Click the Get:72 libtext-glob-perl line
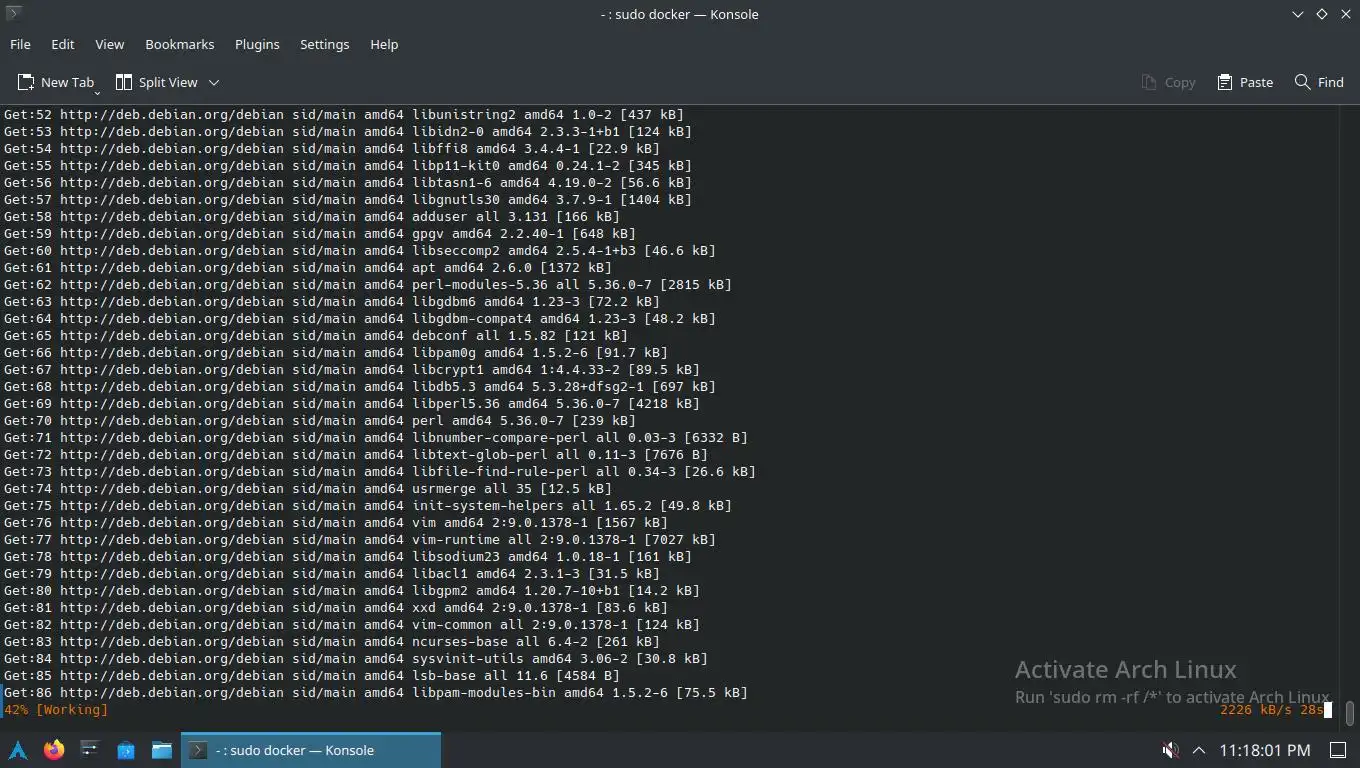The width and height of the screenshot is (1360, 768). click(356, 454)
